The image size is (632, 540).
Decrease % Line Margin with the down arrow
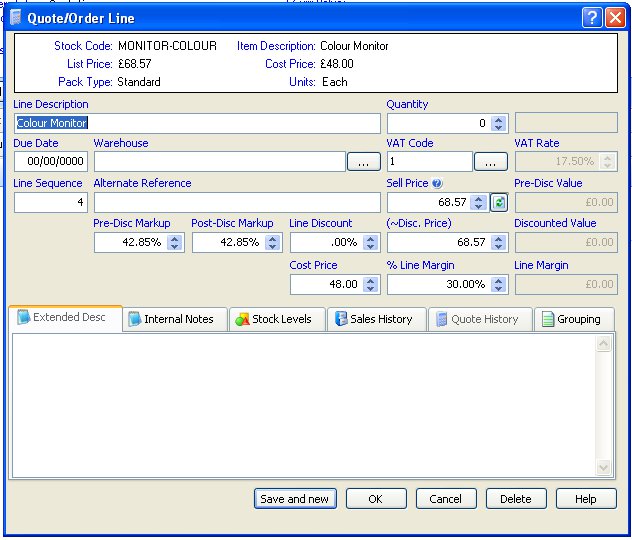(499, 288)
